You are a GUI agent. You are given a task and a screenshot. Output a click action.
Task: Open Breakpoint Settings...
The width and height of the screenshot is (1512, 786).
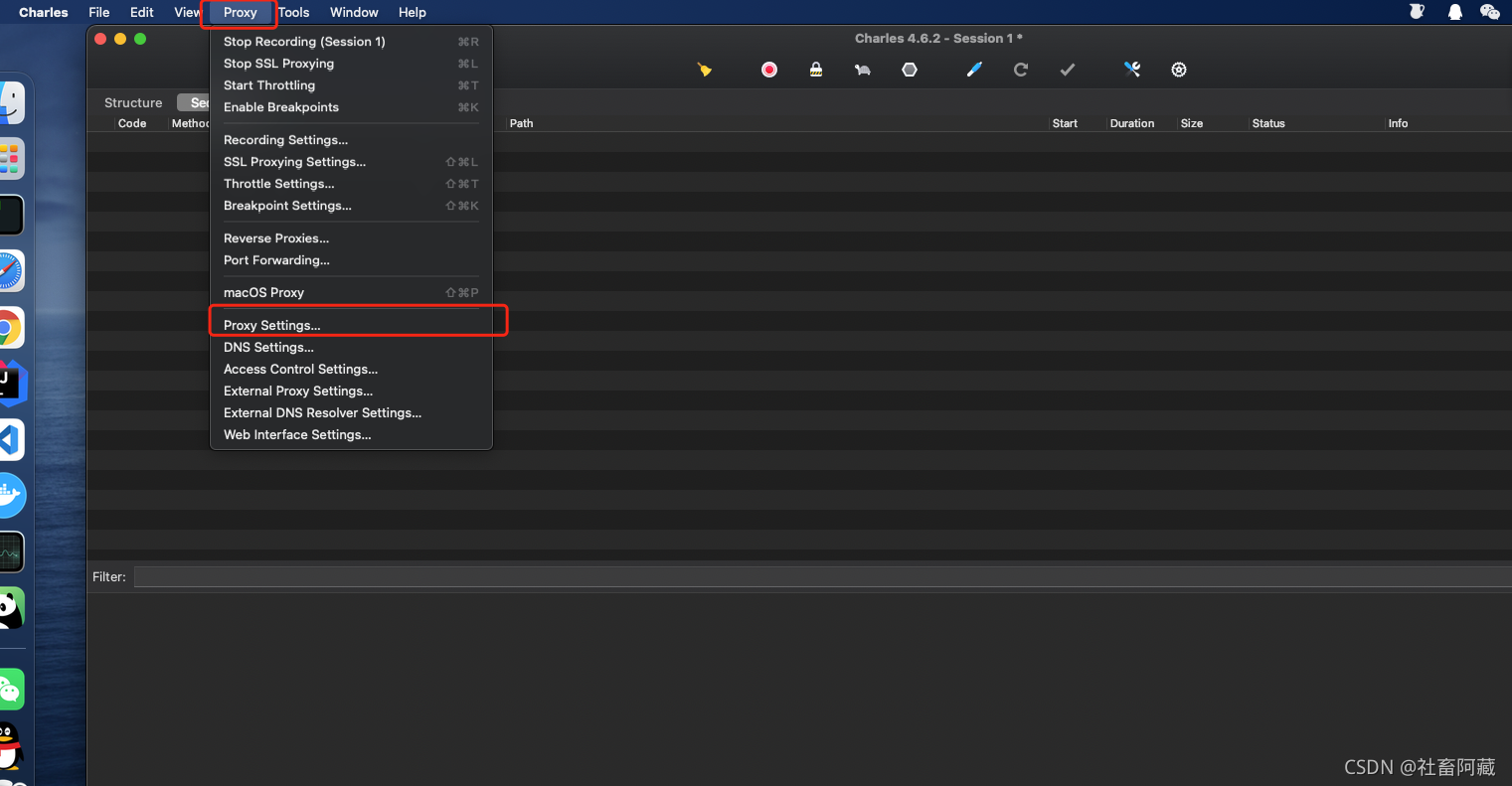pos(352,206)
